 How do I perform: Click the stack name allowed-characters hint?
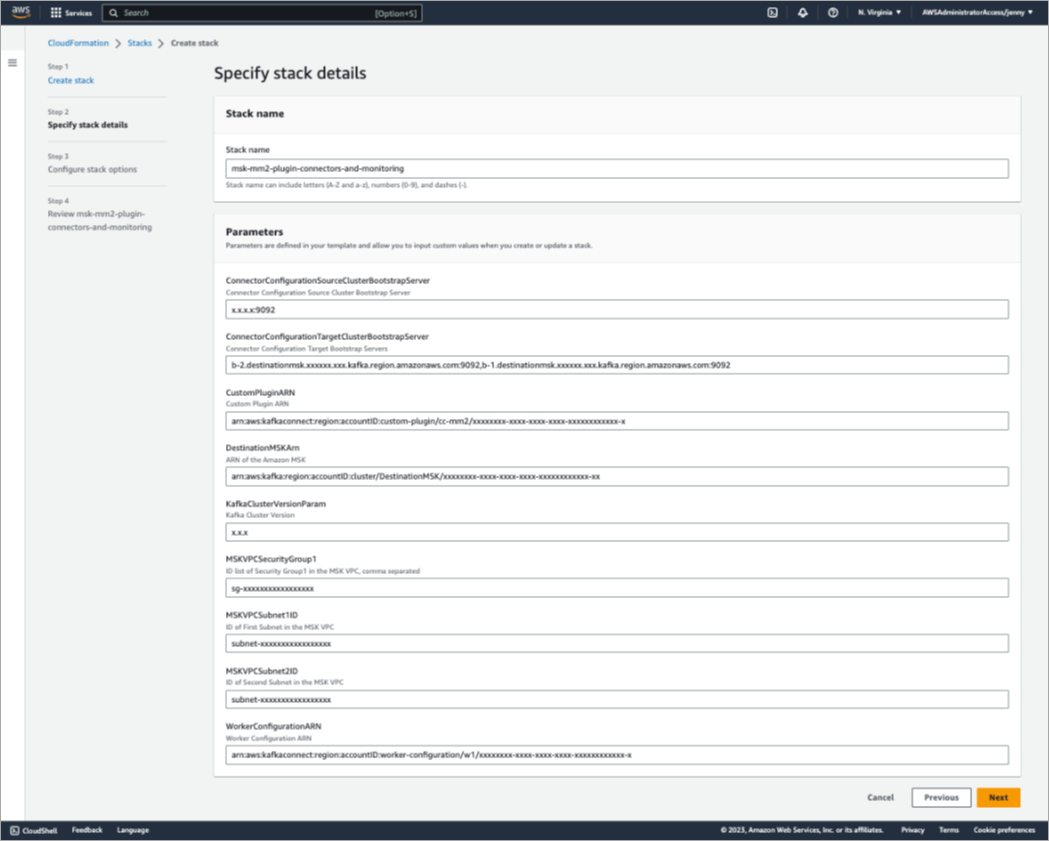(346, 185)
